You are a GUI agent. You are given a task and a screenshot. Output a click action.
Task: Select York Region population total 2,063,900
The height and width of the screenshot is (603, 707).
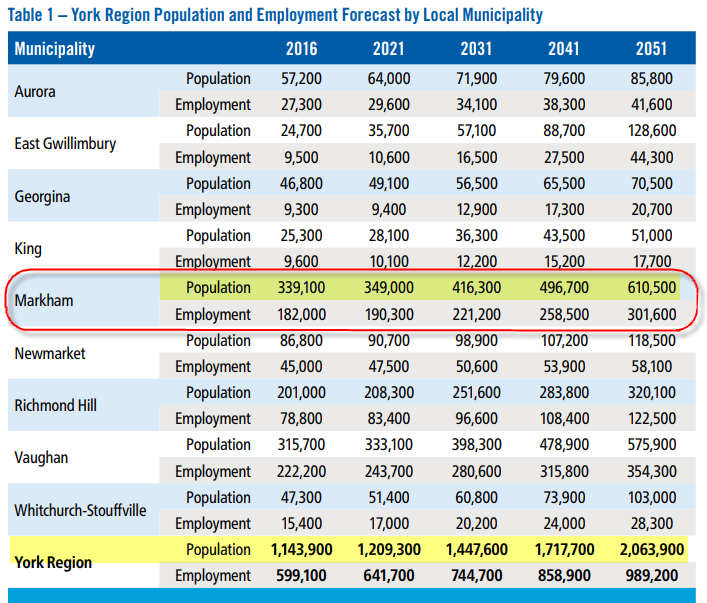[x=652, y=550]
